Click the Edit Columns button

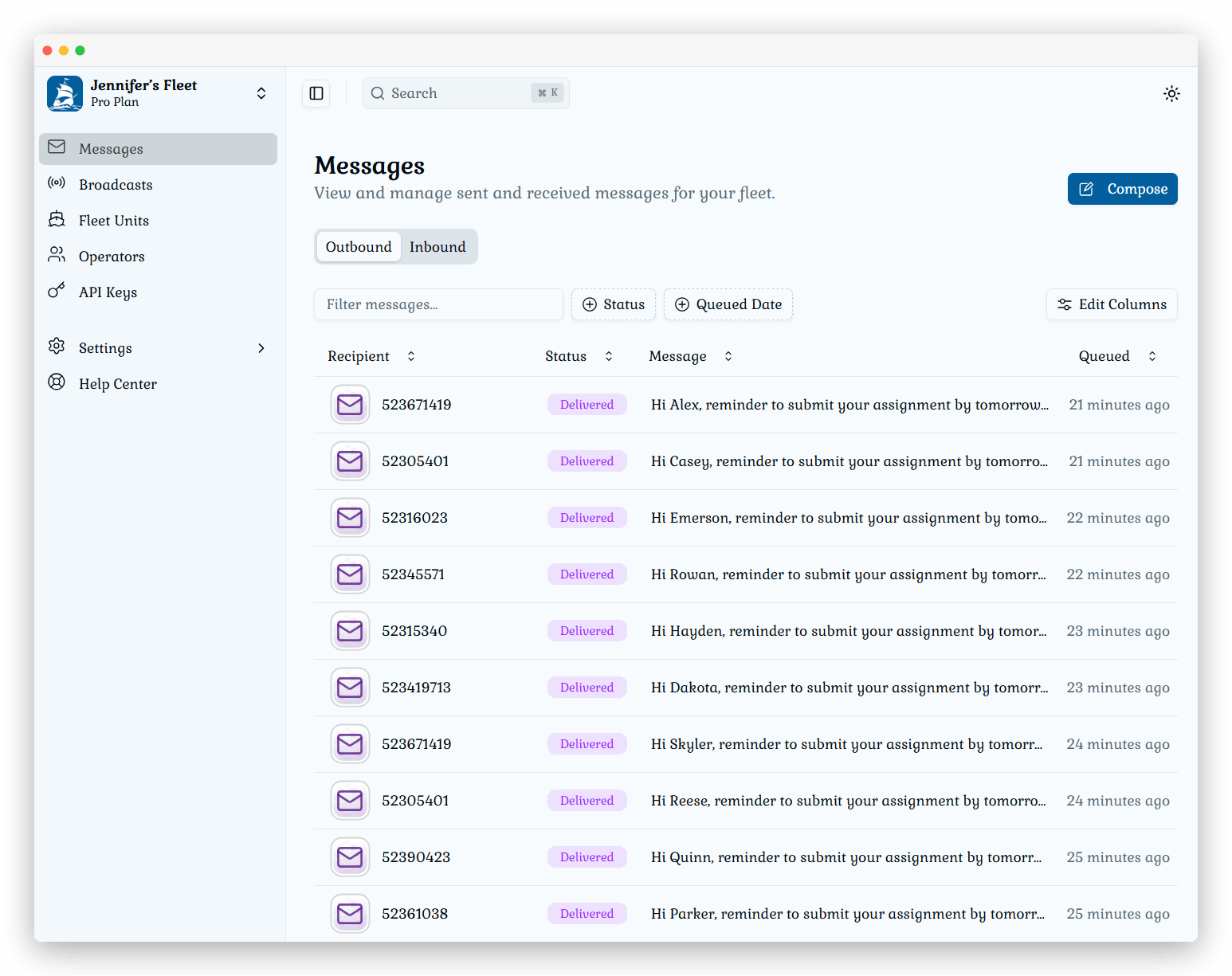coord(1111,304)
